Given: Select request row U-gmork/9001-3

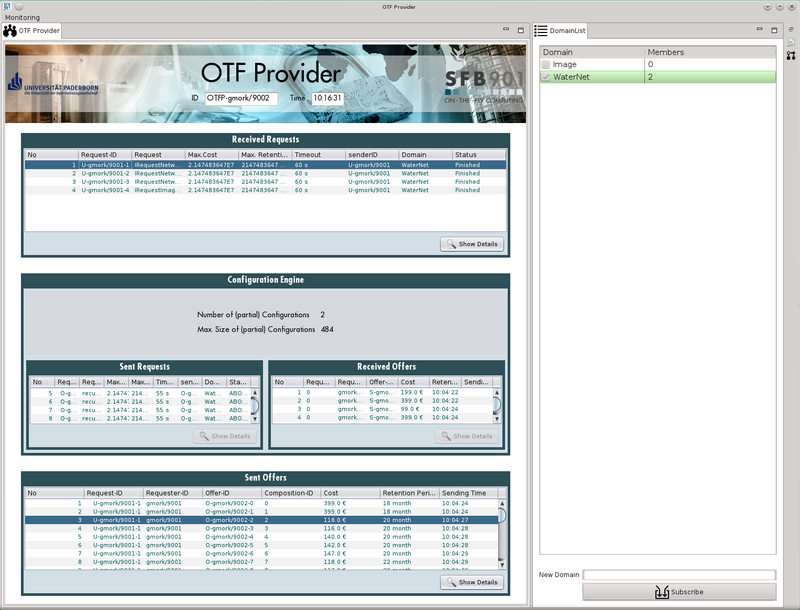Looking at the screenshot, I should pyautogui.click(x=265, y=182).
